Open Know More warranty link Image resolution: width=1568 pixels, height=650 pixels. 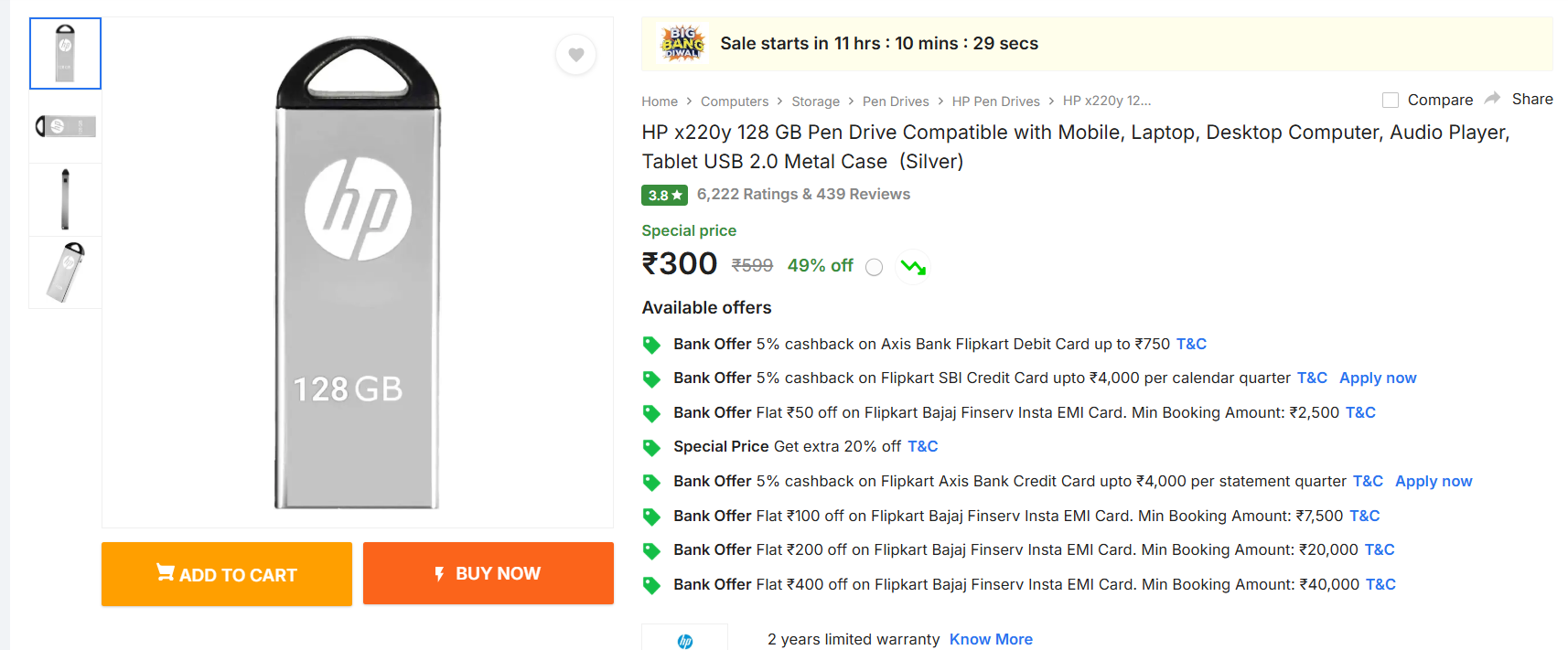[x=990, y=639]
